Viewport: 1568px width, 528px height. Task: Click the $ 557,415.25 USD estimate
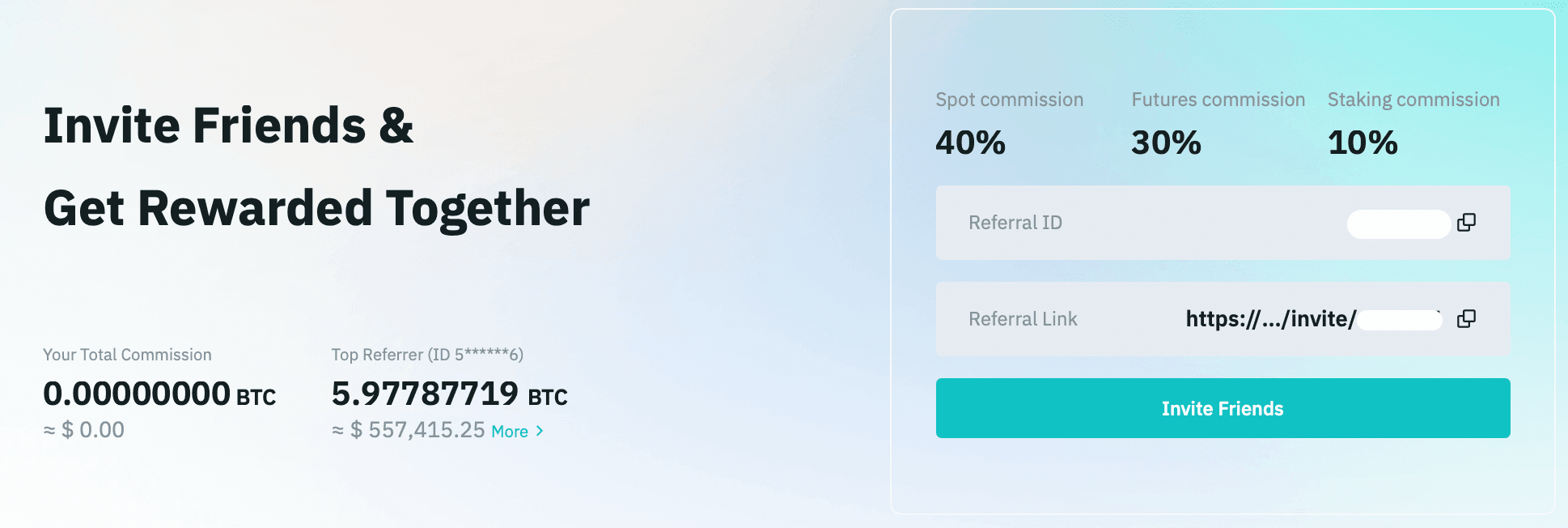tap(417, 430)
